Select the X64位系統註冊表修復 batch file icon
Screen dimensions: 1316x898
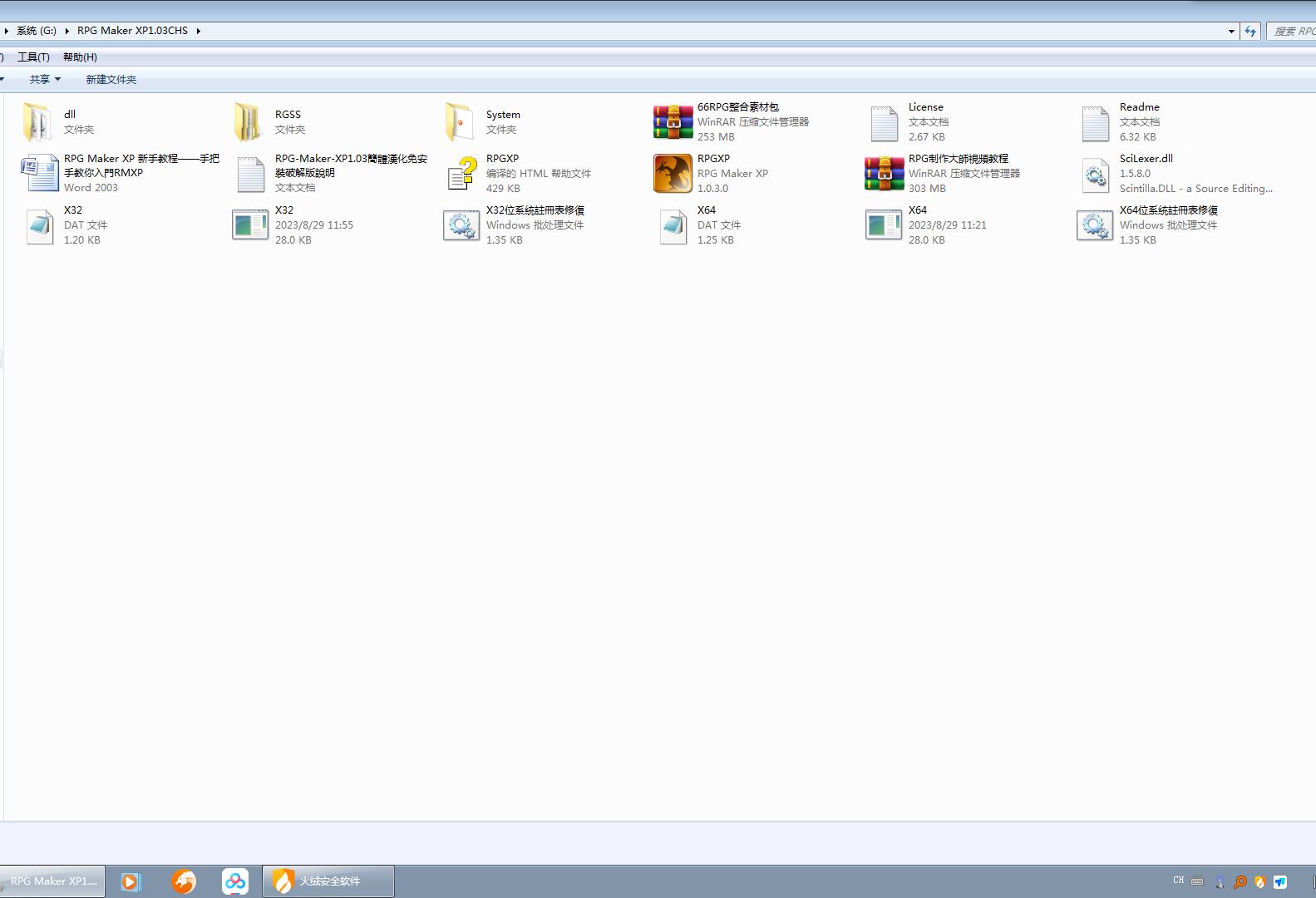[x=1095, y=225]
